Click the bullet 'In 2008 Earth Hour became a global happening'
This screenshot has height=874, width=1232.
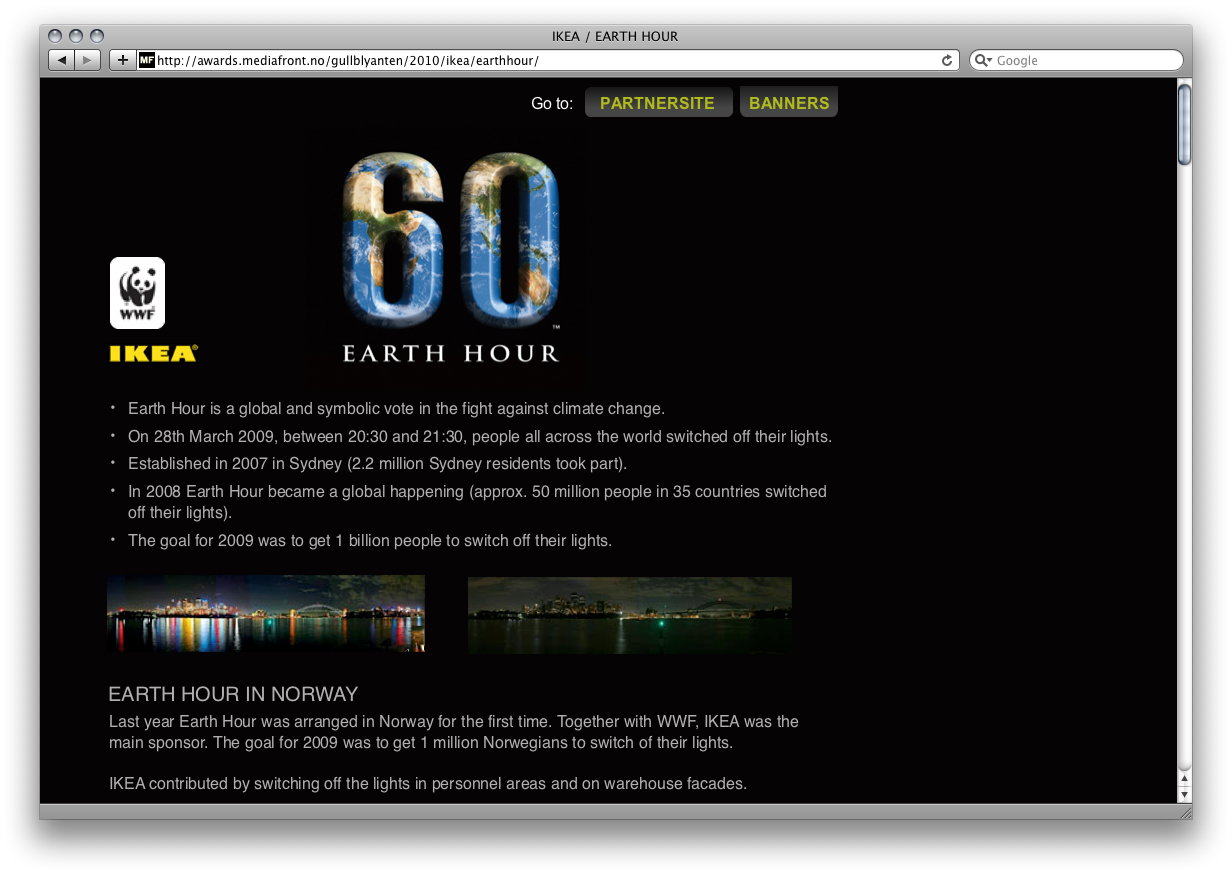pyautogui.click(x=477, y=502)
